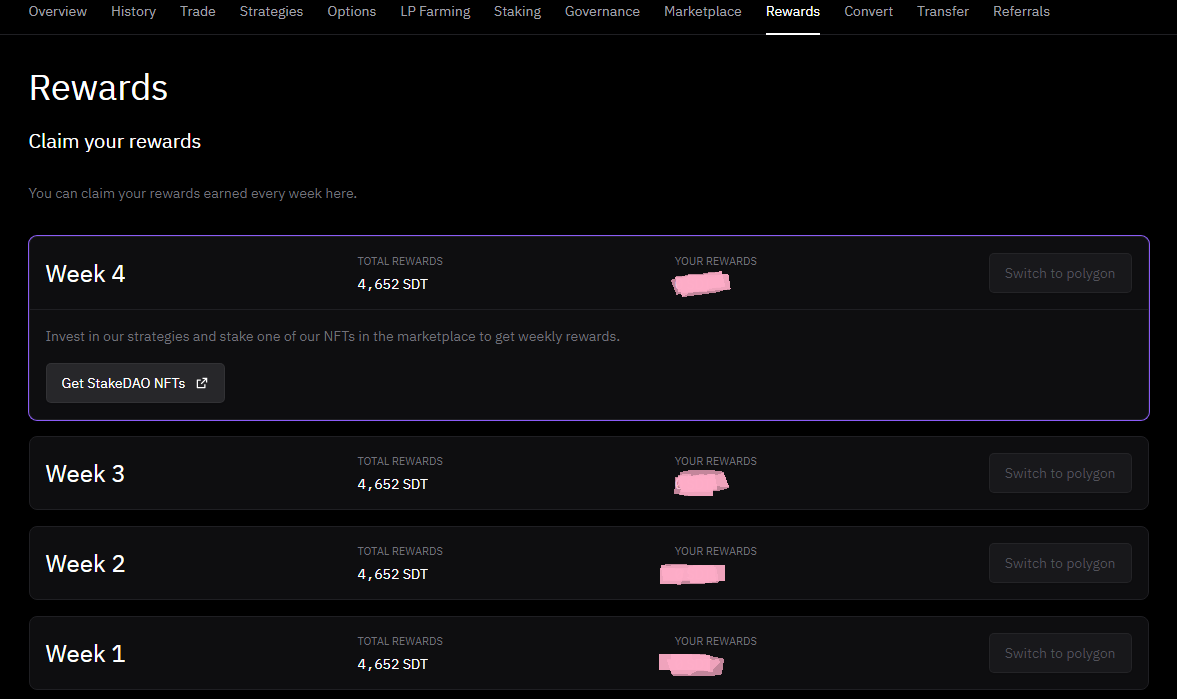Click Switch to polygon for Week 4
The width and height of the screenshot is (1177, 699).
tap(1060, 273)
